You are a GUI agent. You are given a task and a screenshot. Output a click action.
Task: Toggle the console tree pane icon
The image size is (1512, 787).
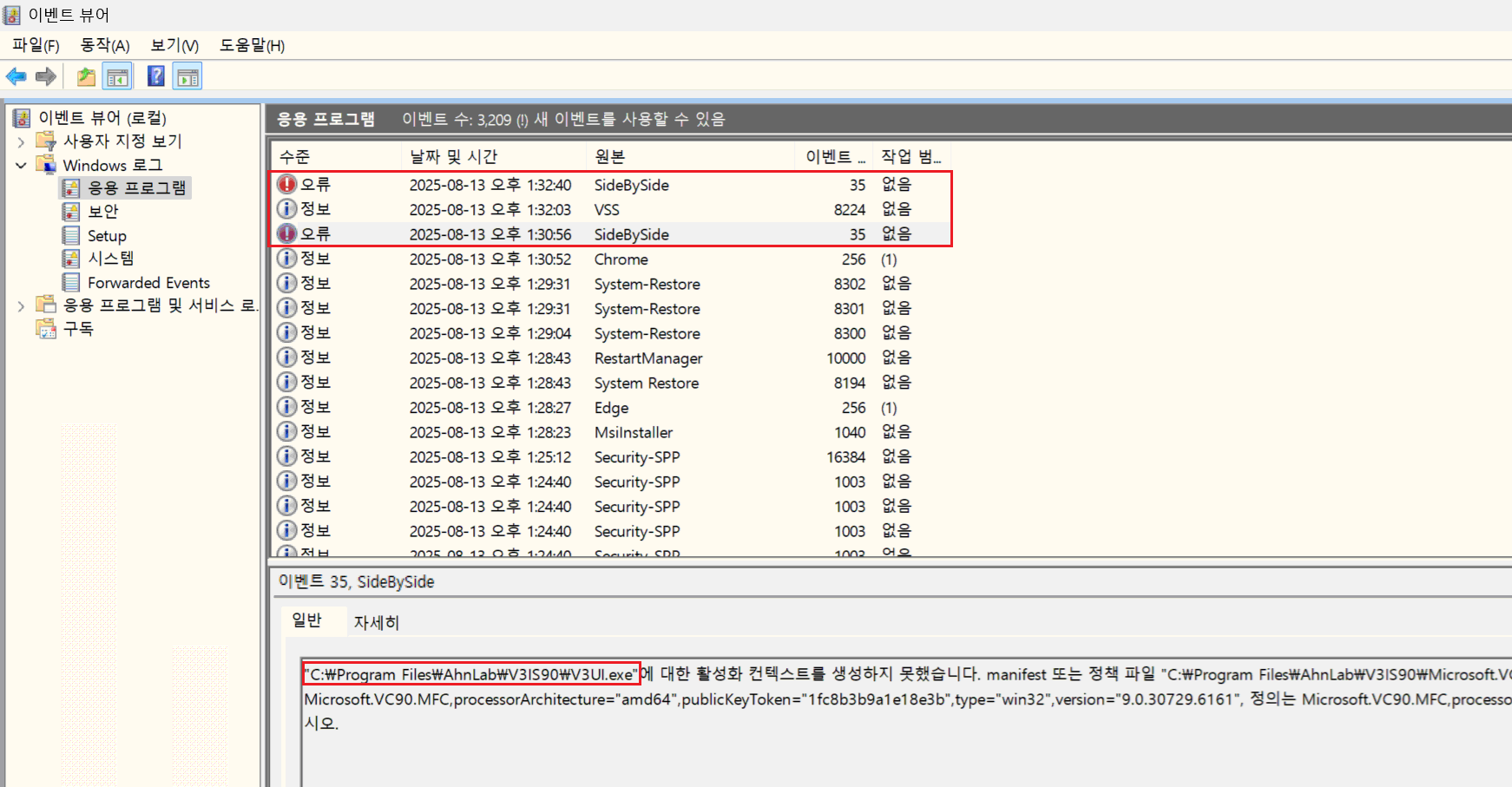tap(117, 76)
